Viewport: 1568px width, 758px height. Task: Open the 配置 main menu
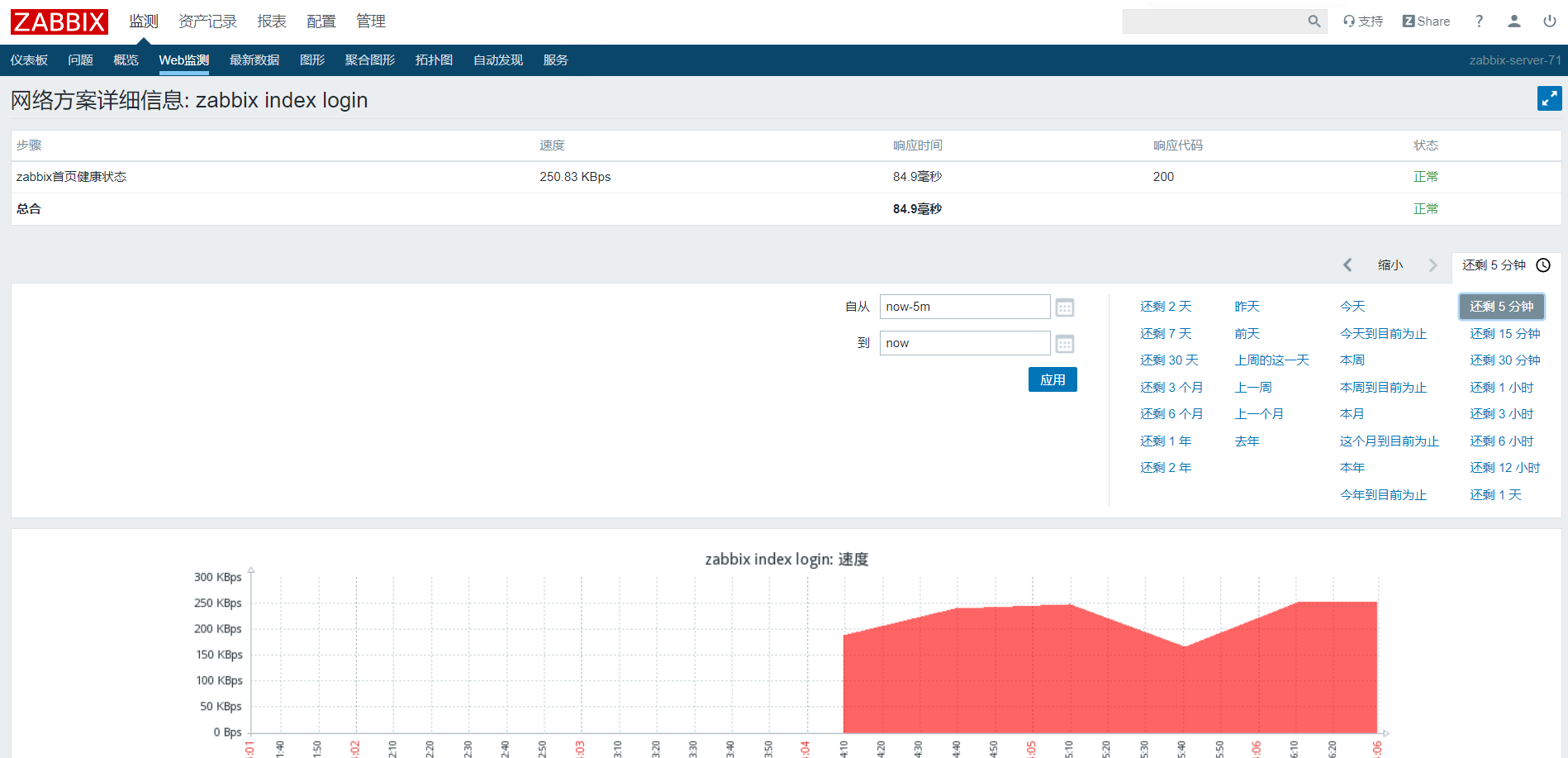pos(321,21)
